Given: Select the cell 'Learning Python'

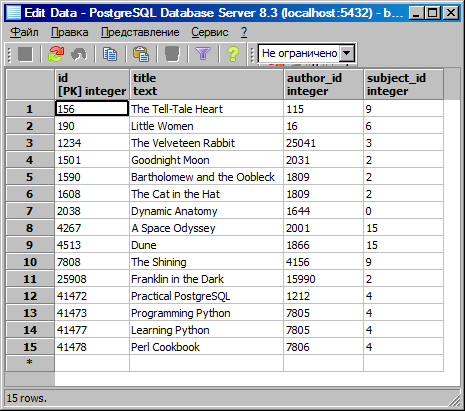Looking at the screenshot, I should click(x=207, y=330).
